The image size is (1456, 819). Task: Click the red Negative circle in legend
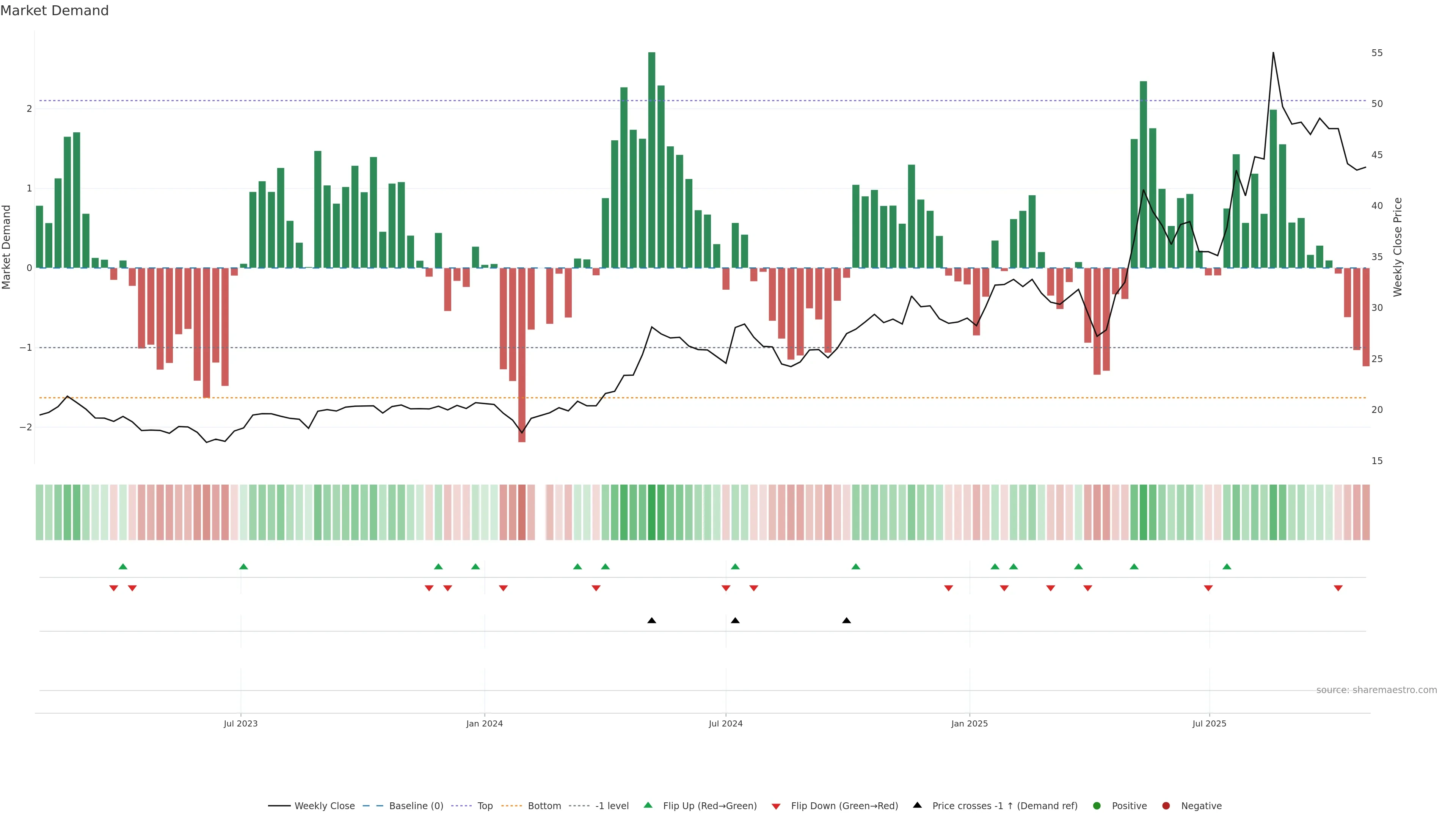click(1166, 805)
